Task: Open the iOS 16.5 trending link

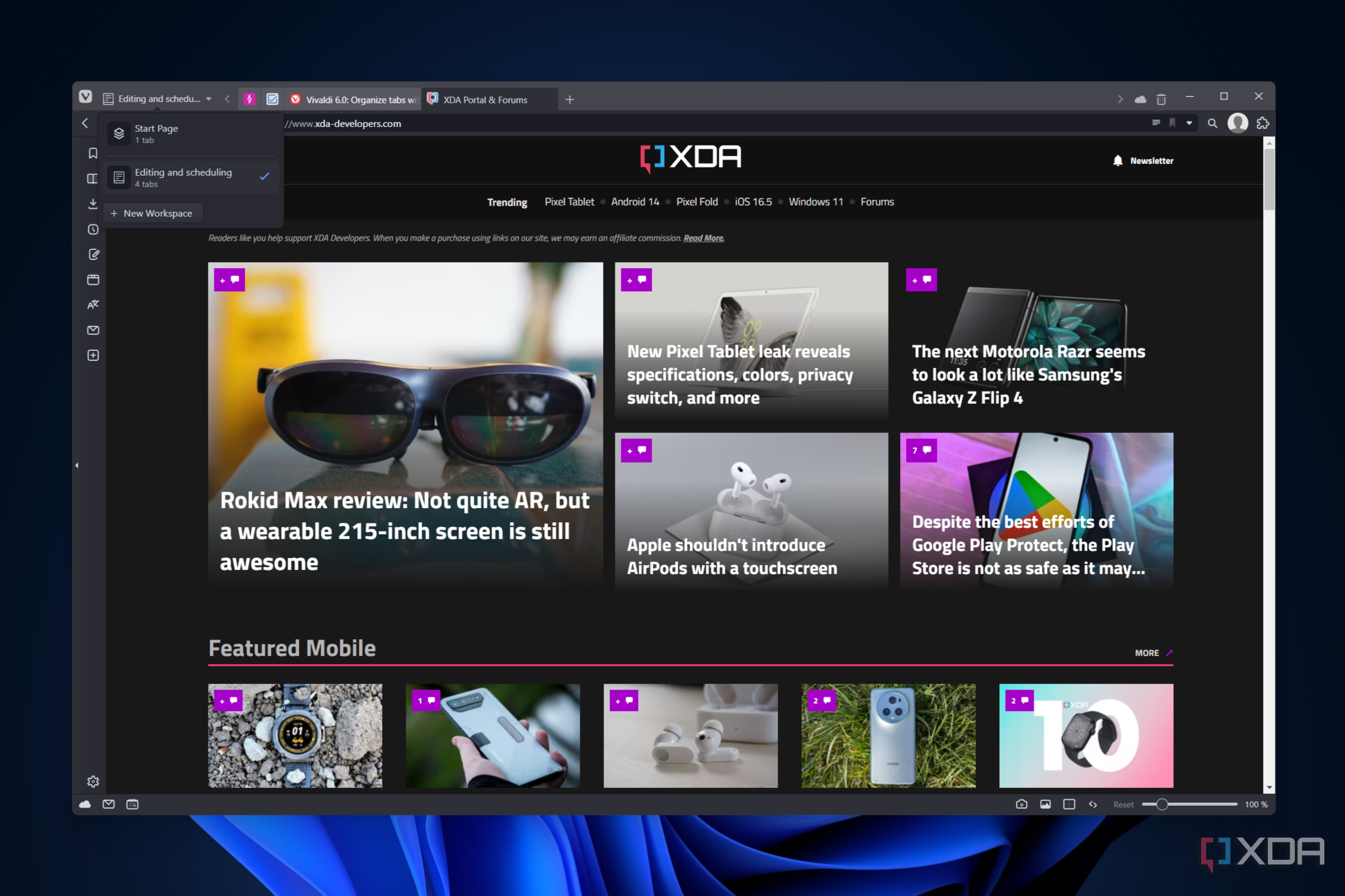Action: (753, 202)
